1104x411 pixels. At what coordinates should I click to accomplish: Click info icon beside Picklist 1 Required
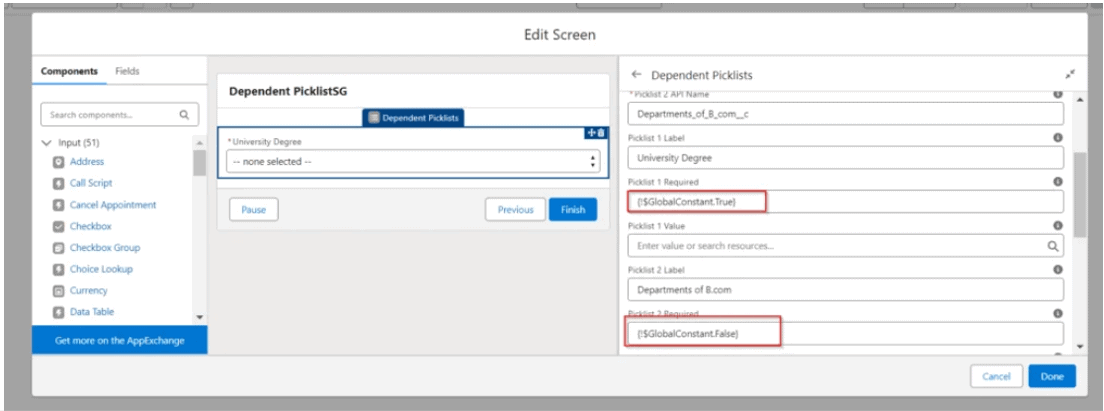pyautogui.click(x=1057, y=182)
